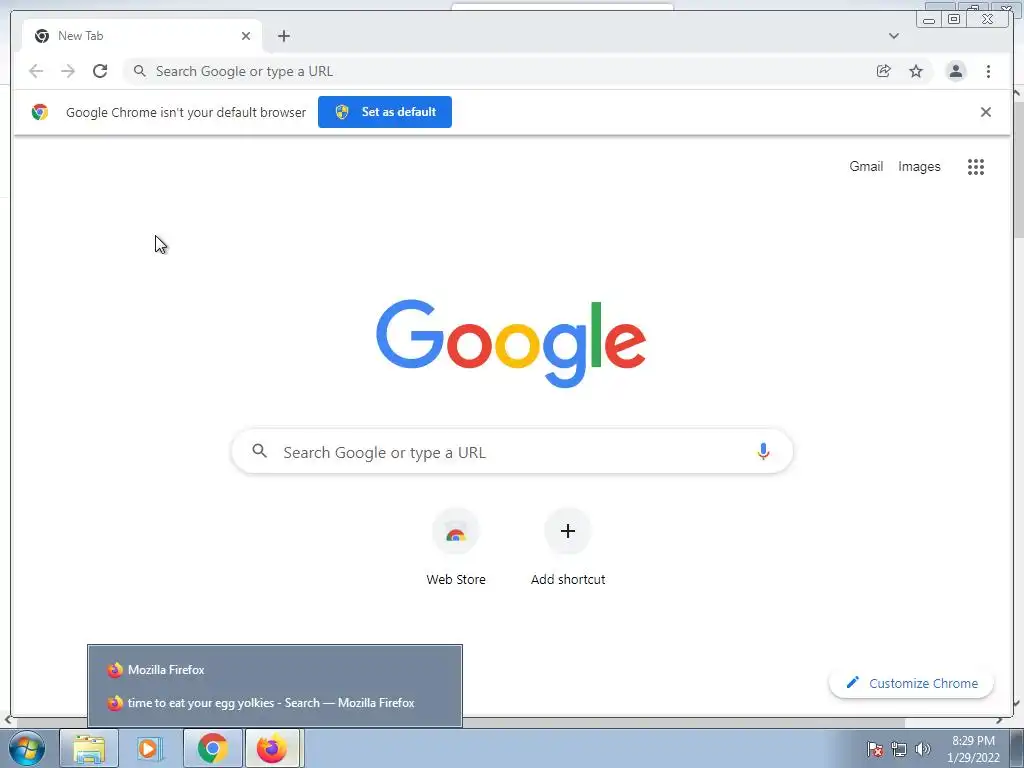Open the Windows Start orb
The image size is (1024, 768).
tap(27, 748)
